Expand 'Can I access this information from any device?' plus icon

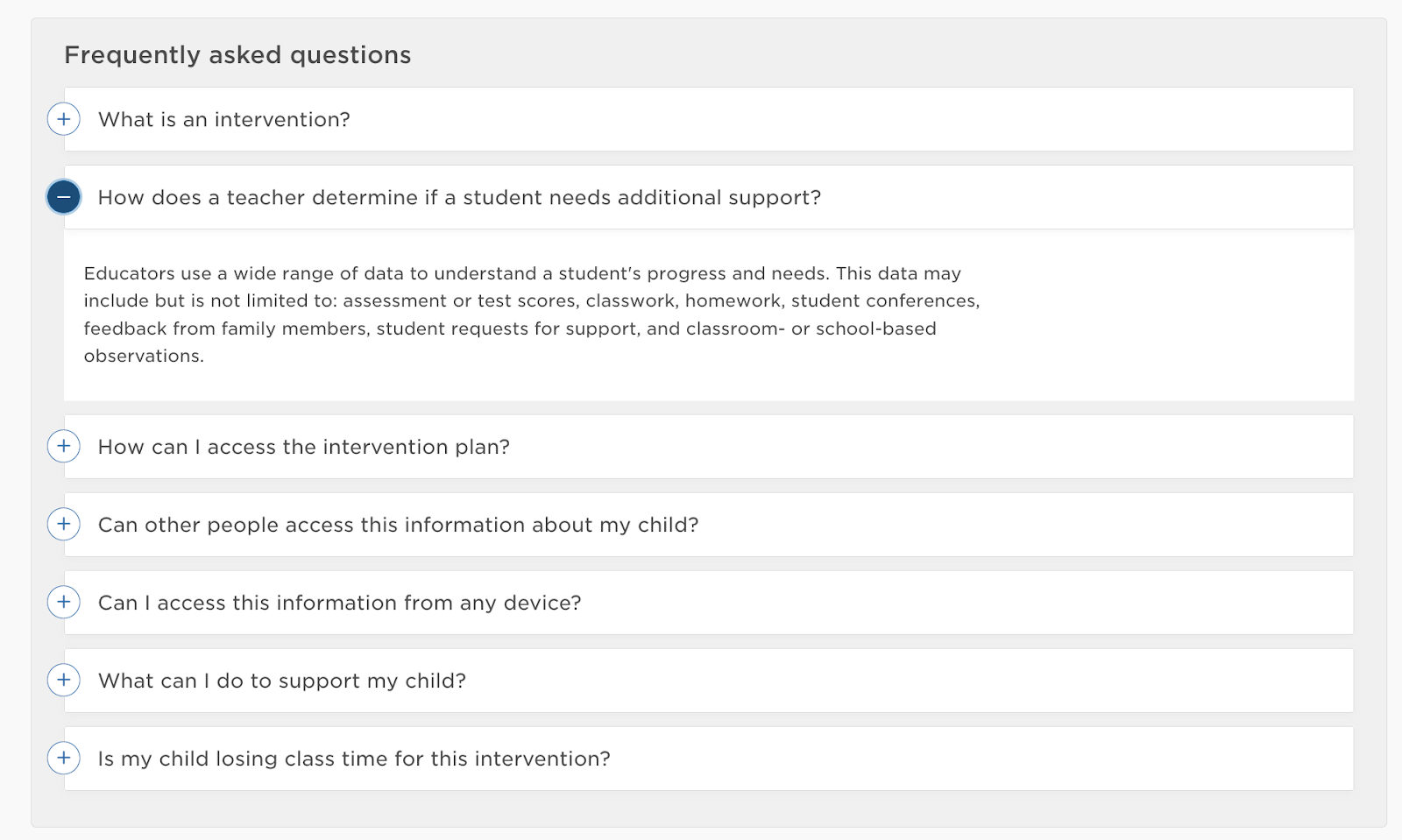point(64,602)
